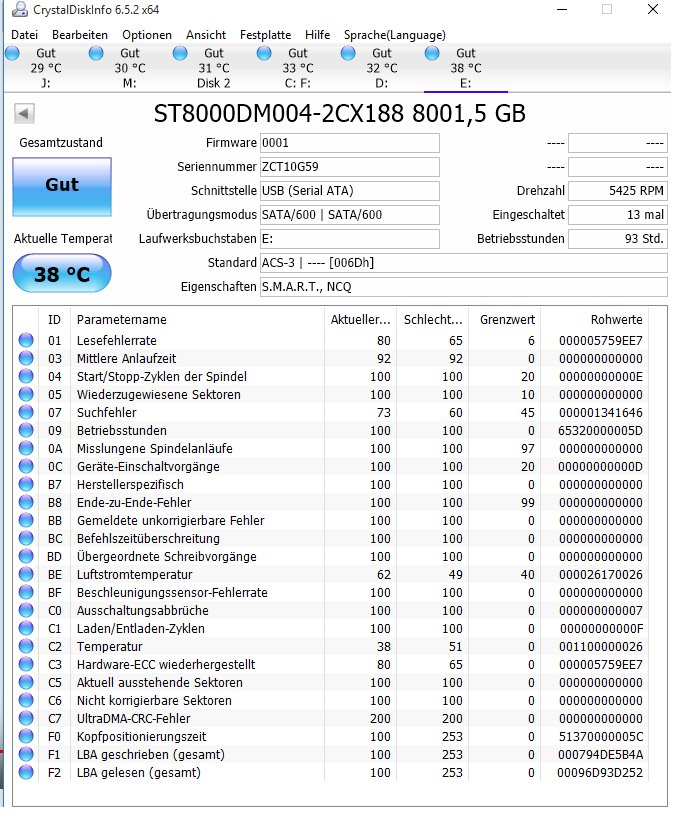Select the M: drive status orb

tap(96, 53)
